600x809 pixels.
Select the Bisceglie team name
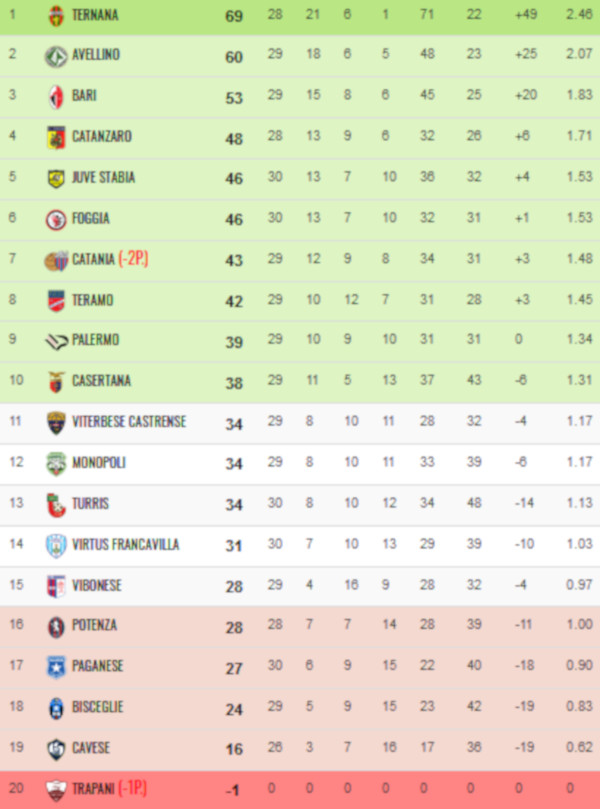(x=98, y=707)
